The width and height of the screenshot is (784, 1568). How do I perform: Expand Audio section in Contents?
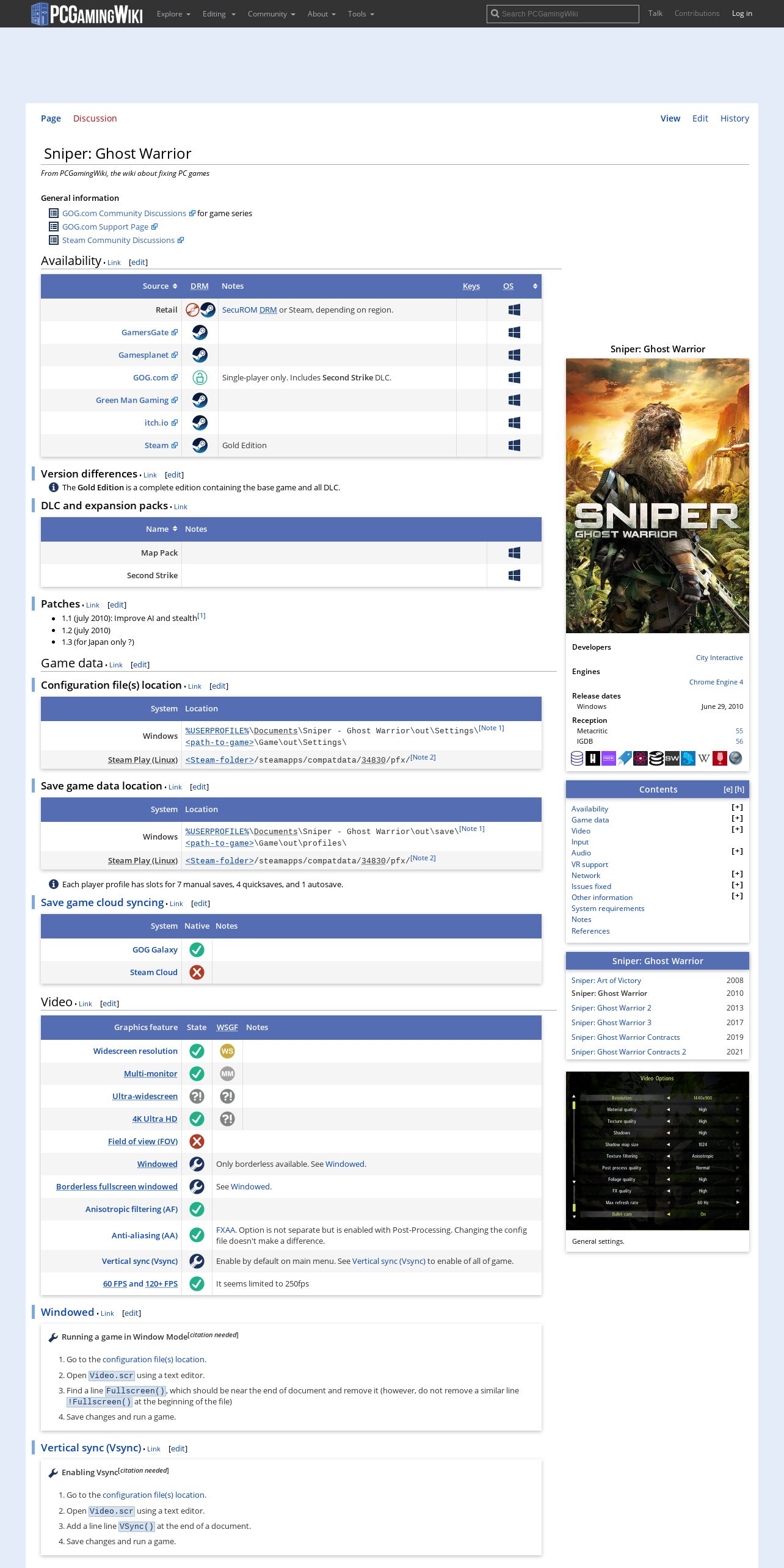point(737,851)
